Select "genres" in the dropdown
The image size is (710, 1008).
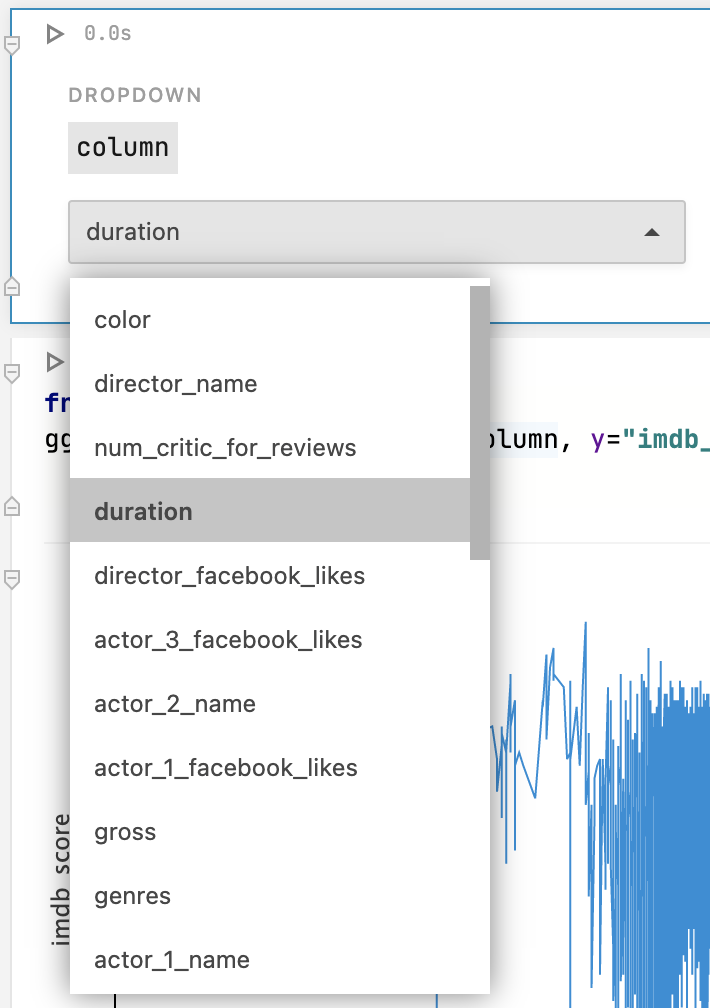pyautogui.click(x=132, y=895)
